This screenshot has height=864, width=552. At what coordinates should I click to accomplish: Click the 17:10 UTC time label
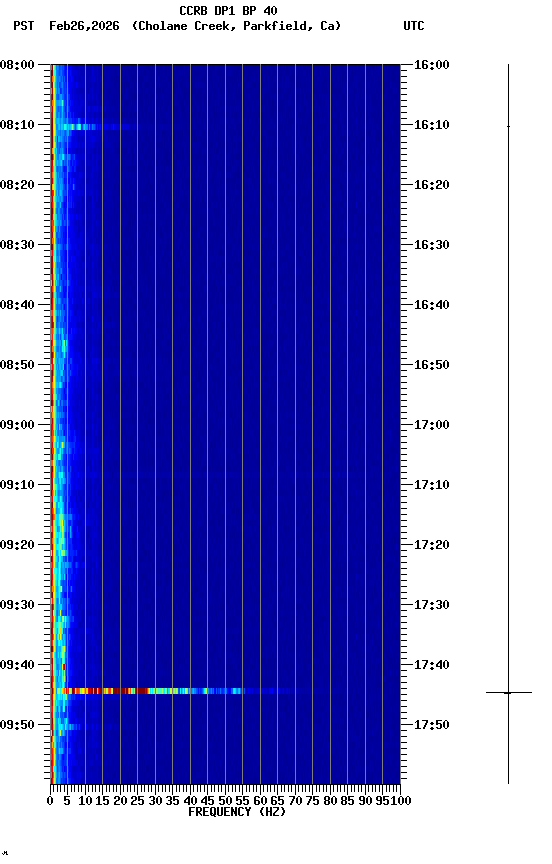pos(432,485)
